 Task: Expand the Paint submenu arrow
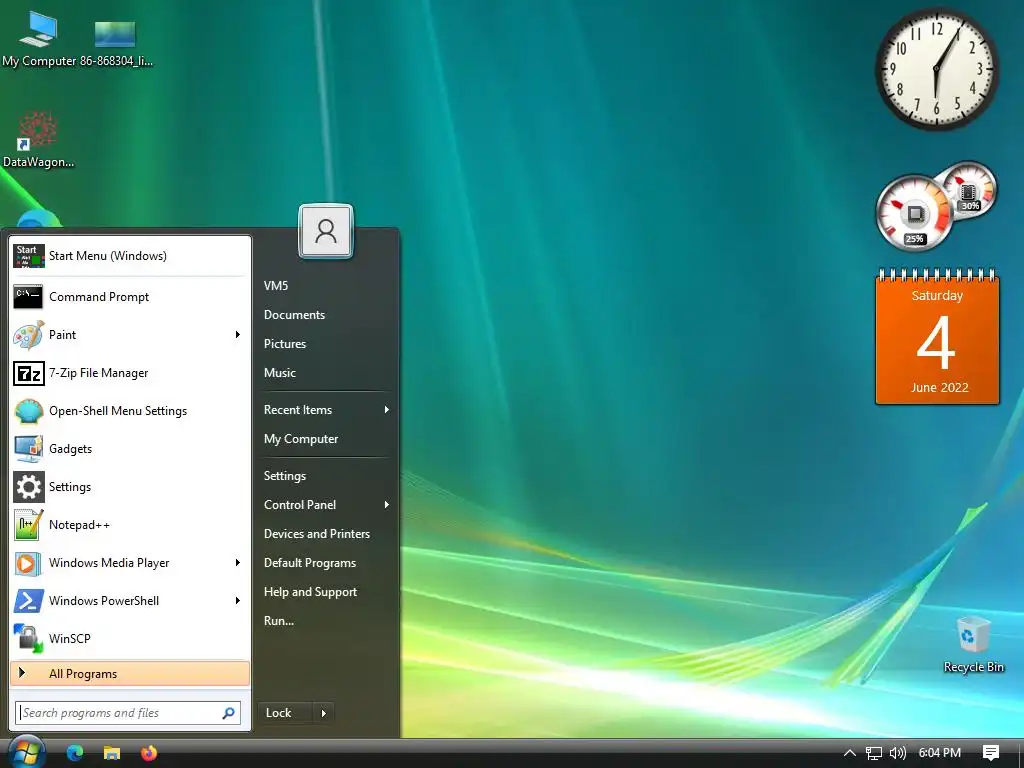pyautogui.click(x=238, y=335)
